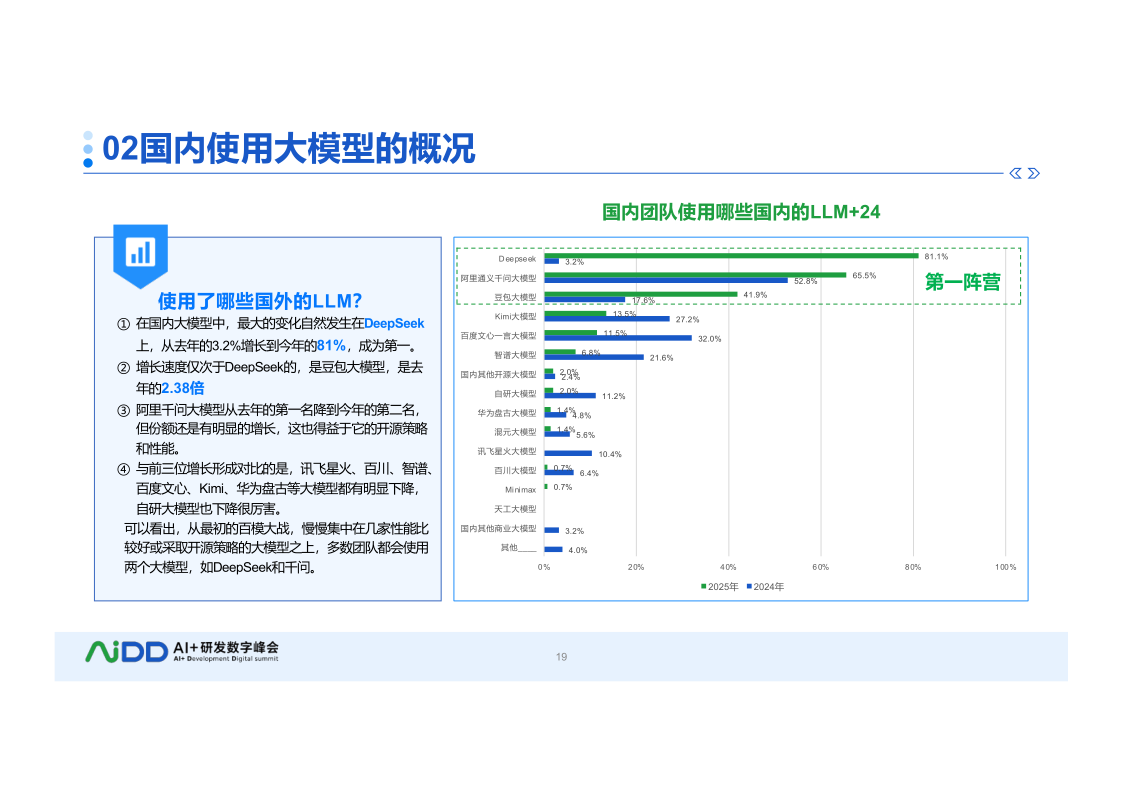Screen dimensions: 1123x794
Task: Click the 81.1% Deepseek data label
Action: (936, 256)
